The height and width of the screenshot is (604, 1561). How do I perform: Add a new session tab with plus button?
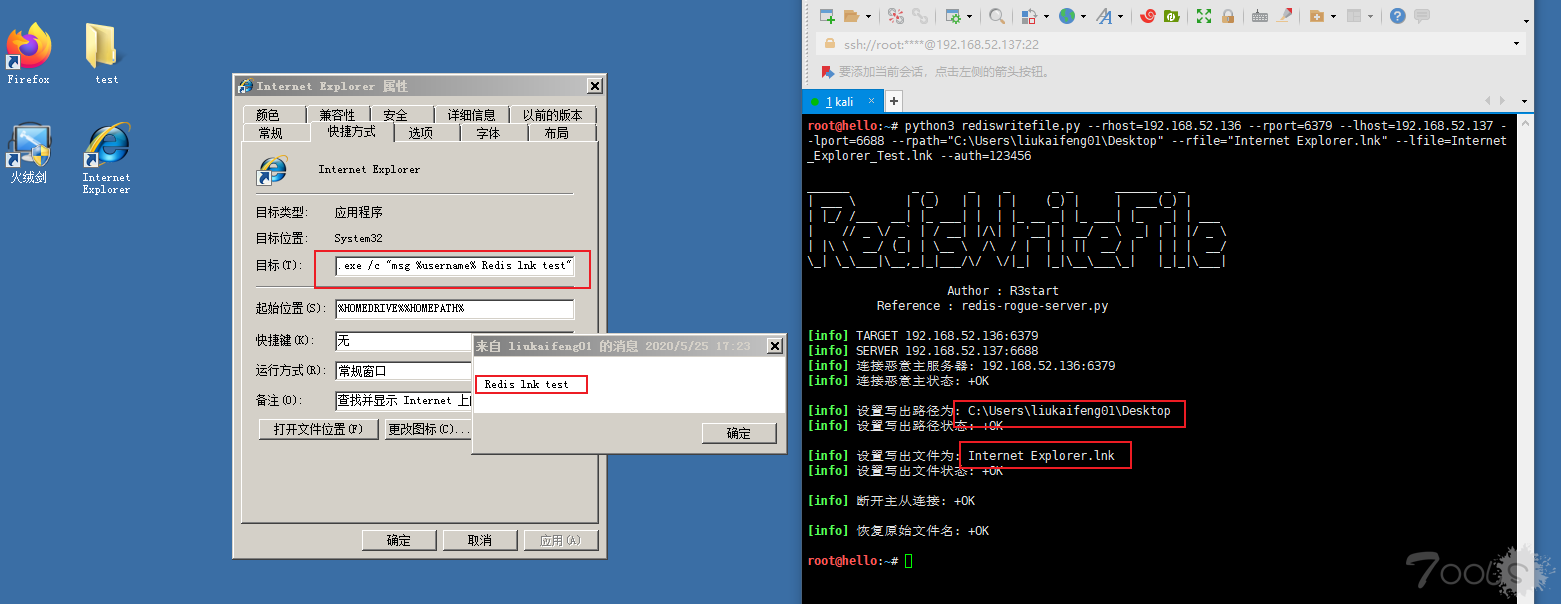pos(894,101)
